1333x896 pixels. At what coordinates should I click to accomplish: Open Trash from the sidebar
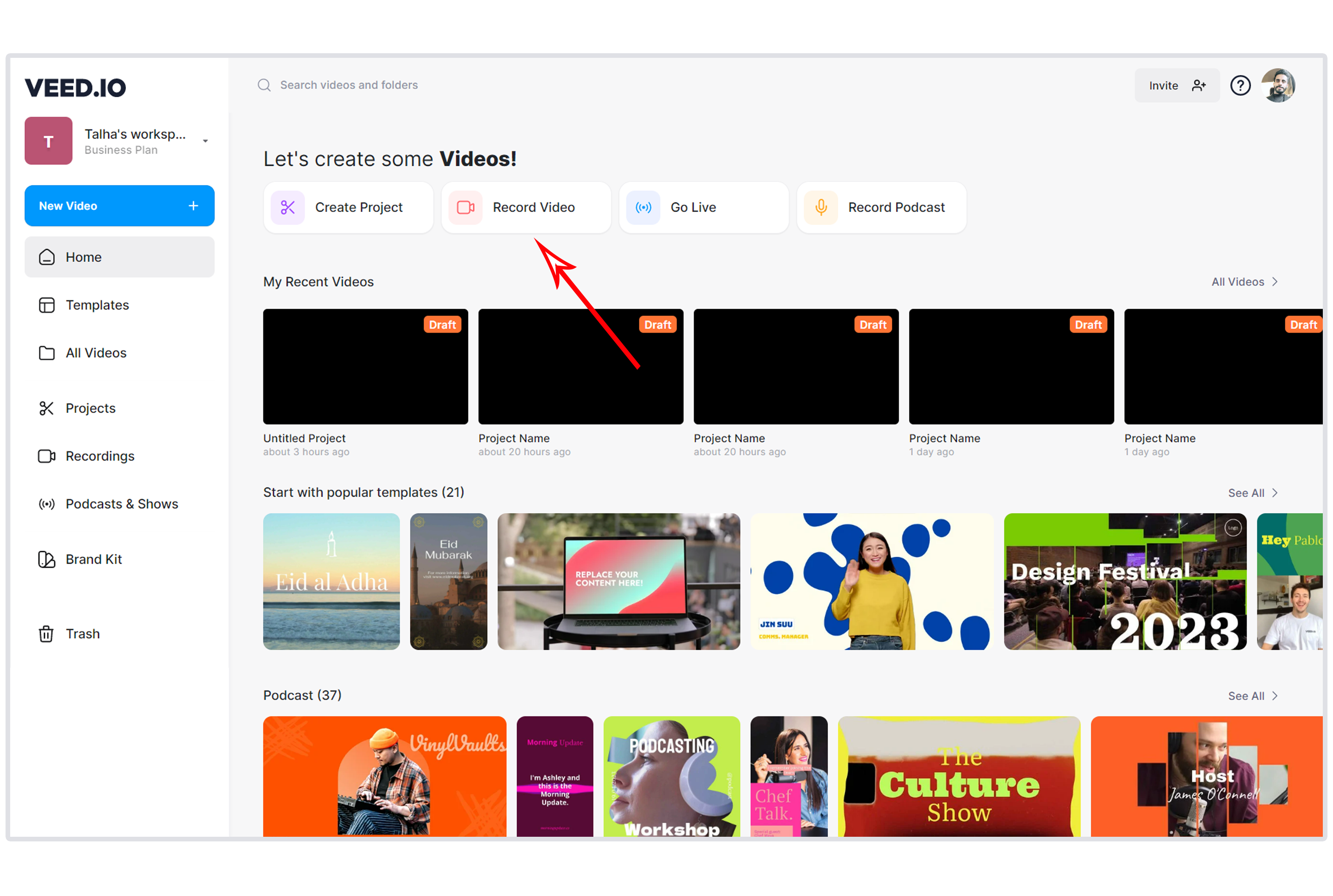point(83,633)
